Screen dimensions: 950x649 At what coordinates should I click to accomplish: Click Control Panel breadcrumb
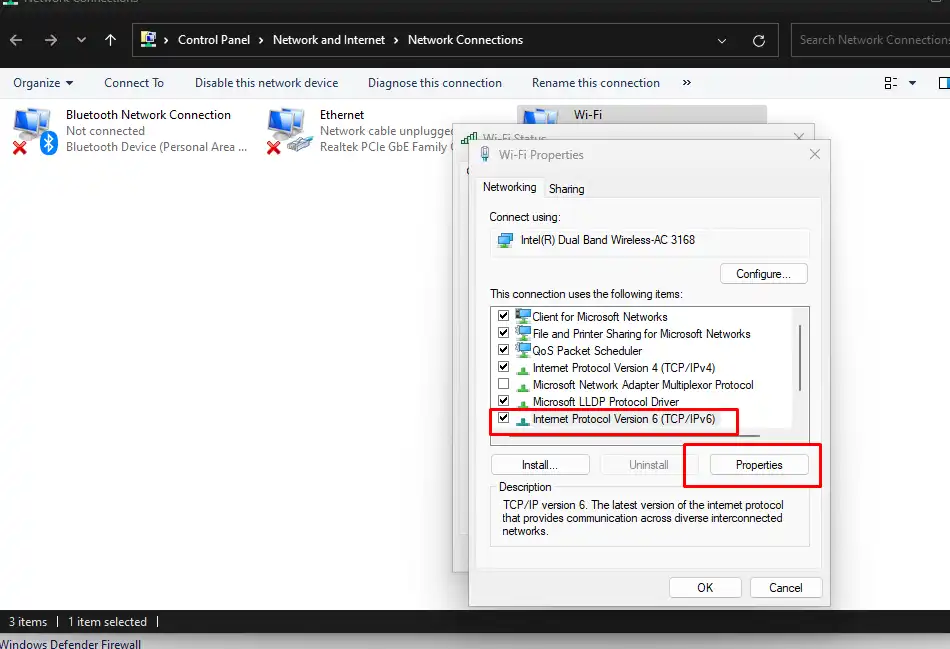point(214,40)
